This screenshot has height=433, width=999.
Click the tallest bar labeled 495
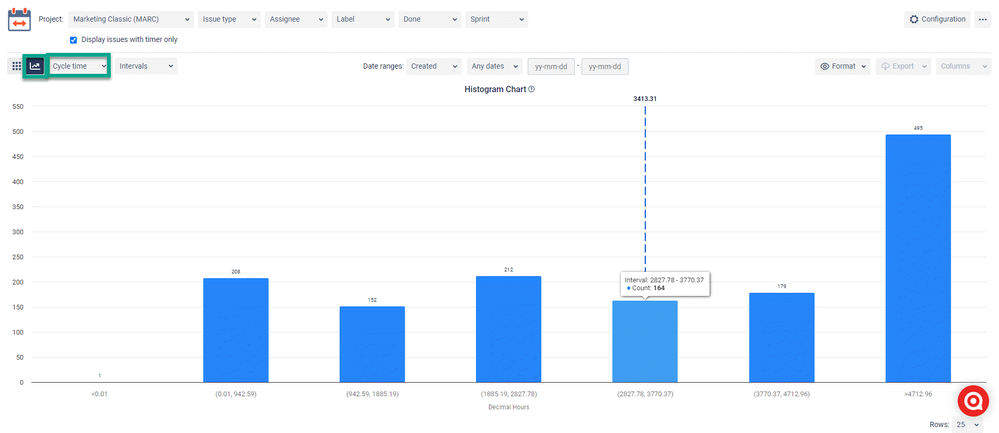[x=918, y=258]
